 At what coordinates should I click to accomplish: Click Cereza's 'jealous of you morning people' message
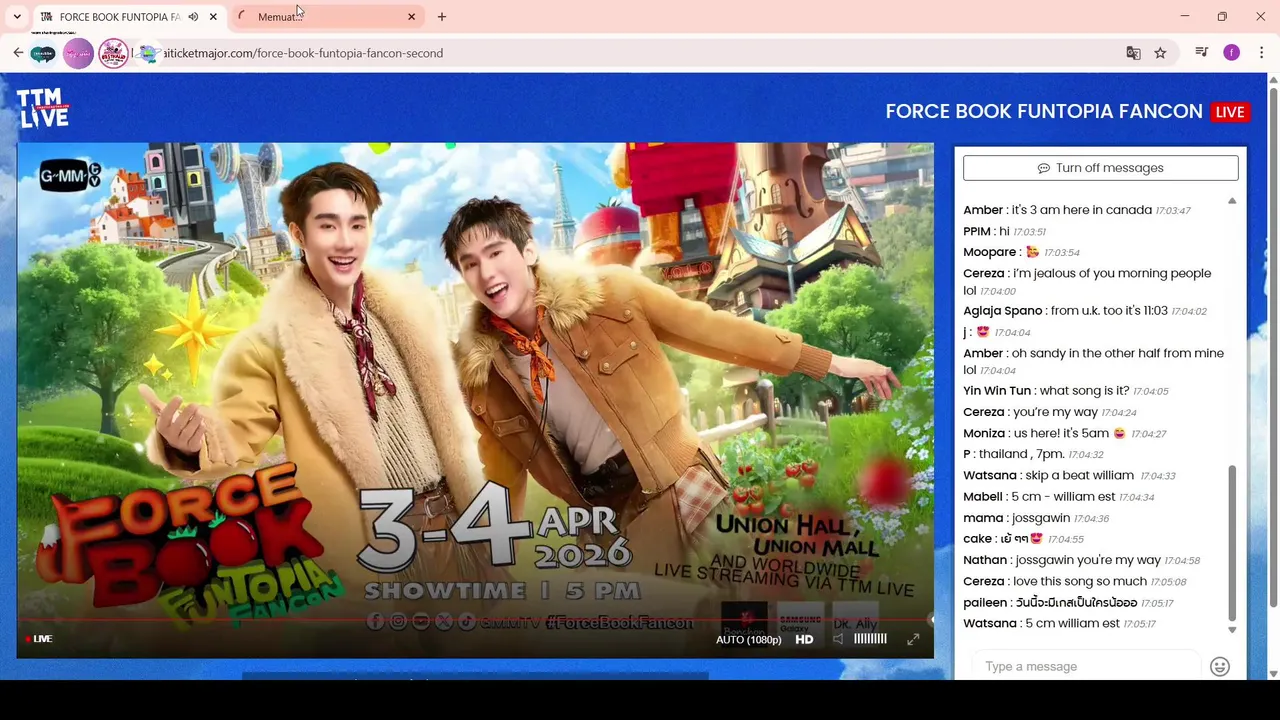1088,282
